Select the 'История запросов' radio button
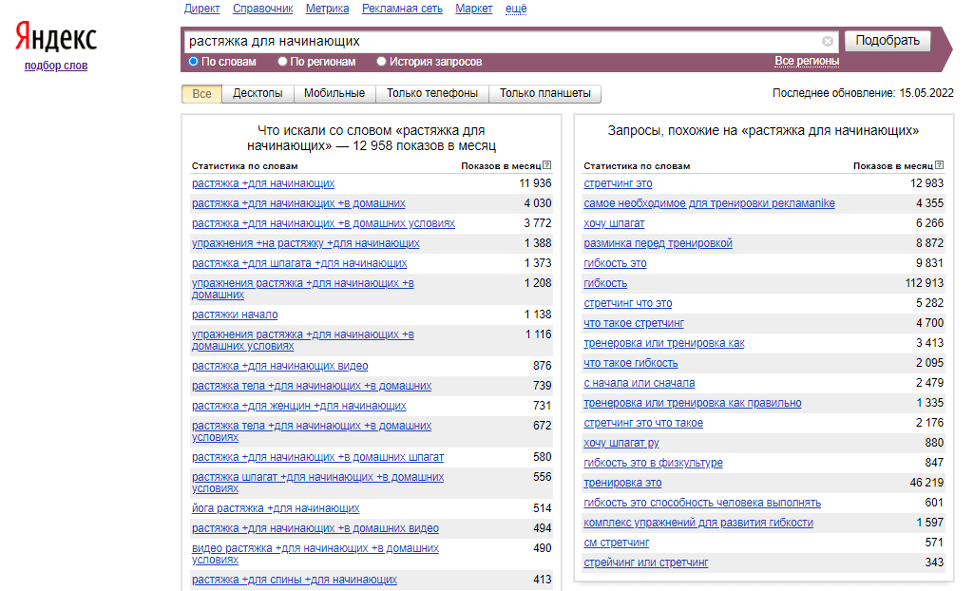Screen dimensions: 974x591 (381, 62)
